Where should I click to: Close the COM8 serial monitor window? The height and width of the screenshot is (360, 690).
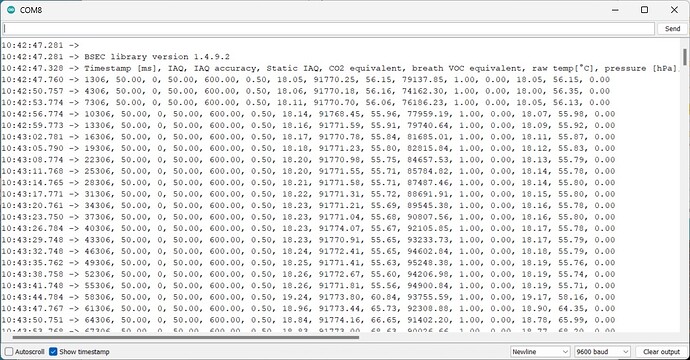click(674, 10)
